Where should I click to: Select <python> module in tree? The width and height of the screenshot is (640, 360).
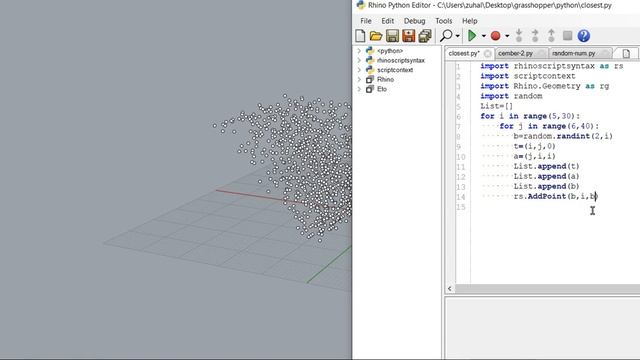390,51
